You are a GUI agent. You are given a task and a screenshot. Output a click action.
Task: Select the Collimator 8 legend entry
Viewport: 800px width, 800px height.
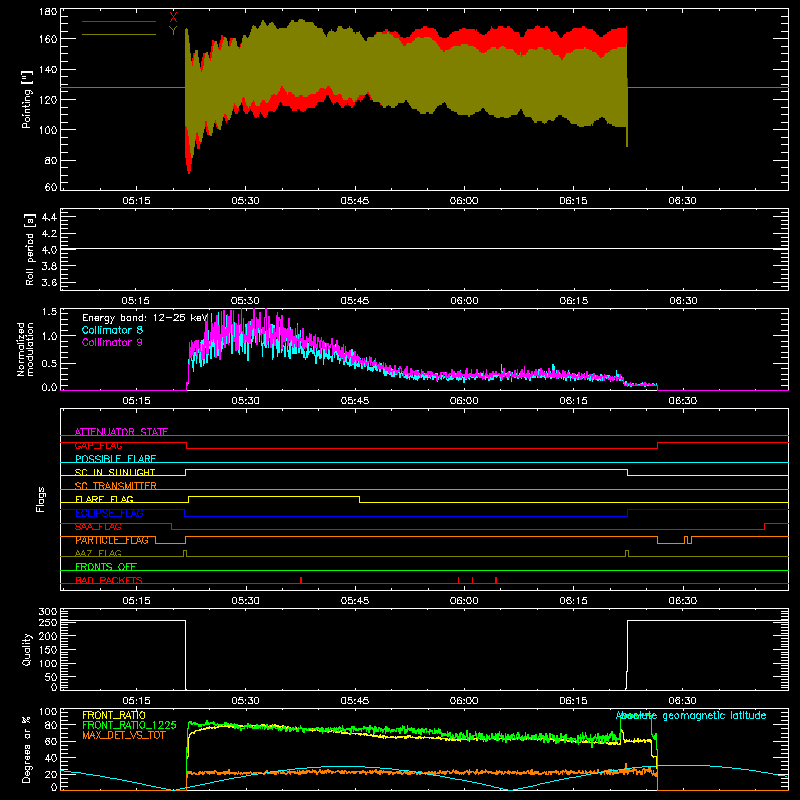pos(112,330)
